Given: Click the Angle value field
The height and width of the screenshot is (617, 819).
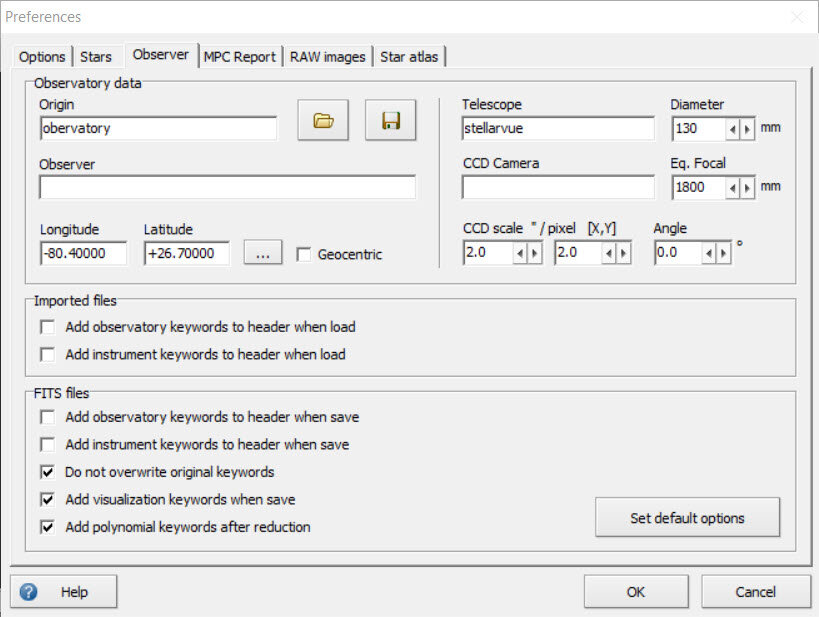Looking at the screenshot, I should click(x=678, y=253).
